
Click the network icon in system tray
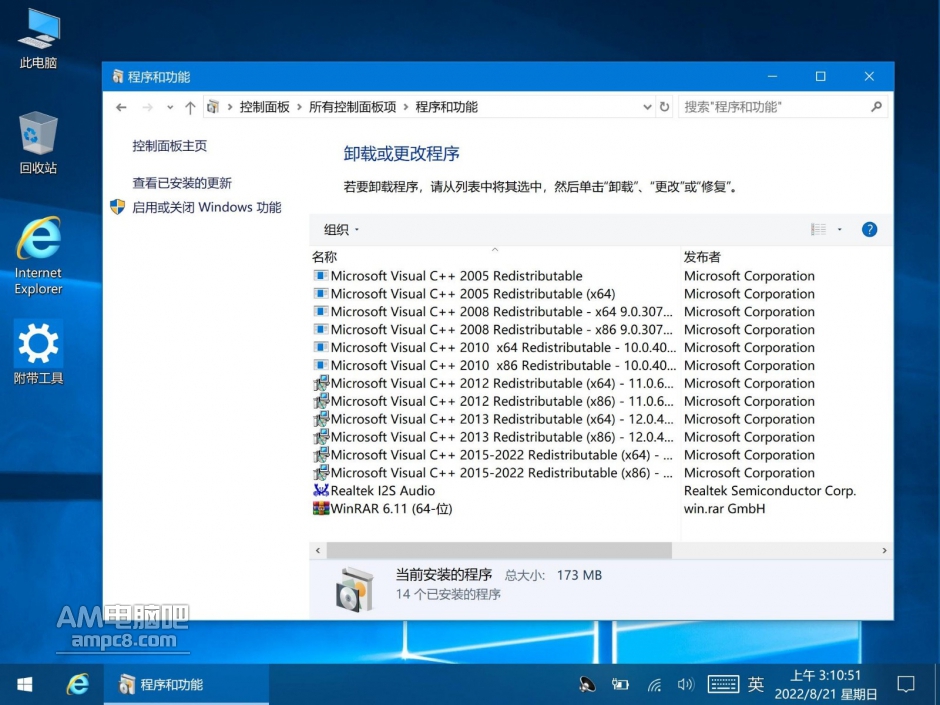tap(654, 684)
